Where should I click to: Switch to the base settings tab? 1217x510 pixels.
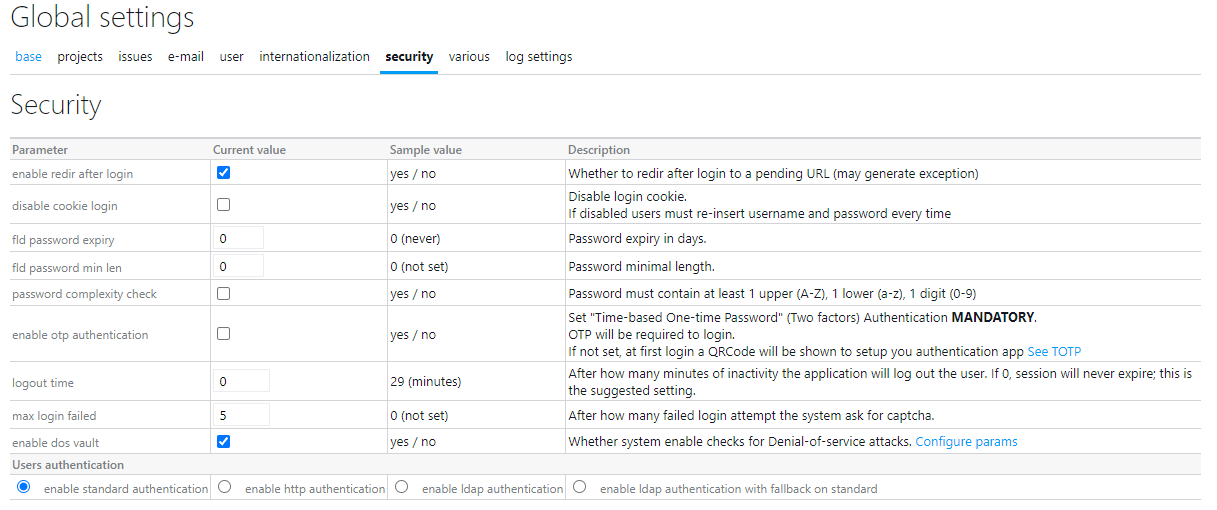point(28,57)
